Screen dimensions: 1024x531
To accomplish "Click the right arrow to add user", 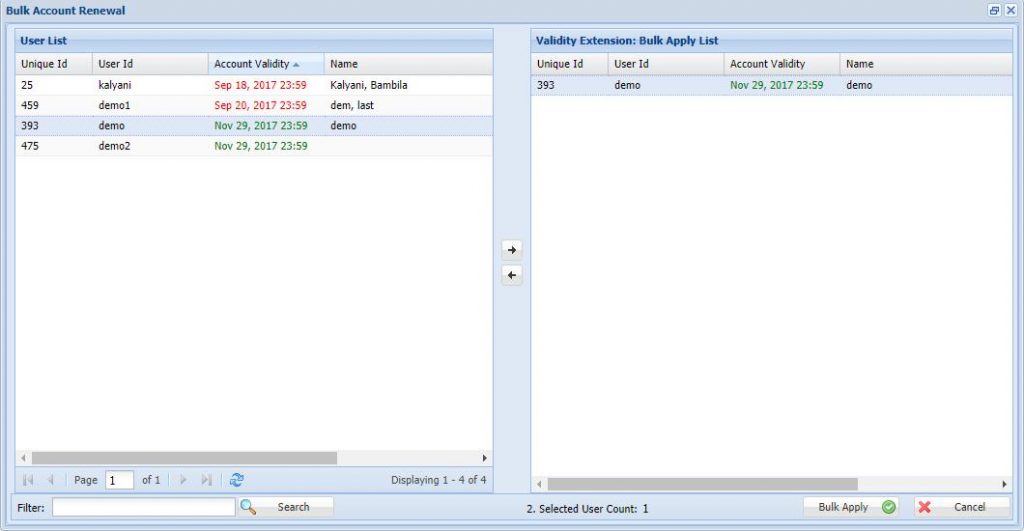I will tap(512, 251).
